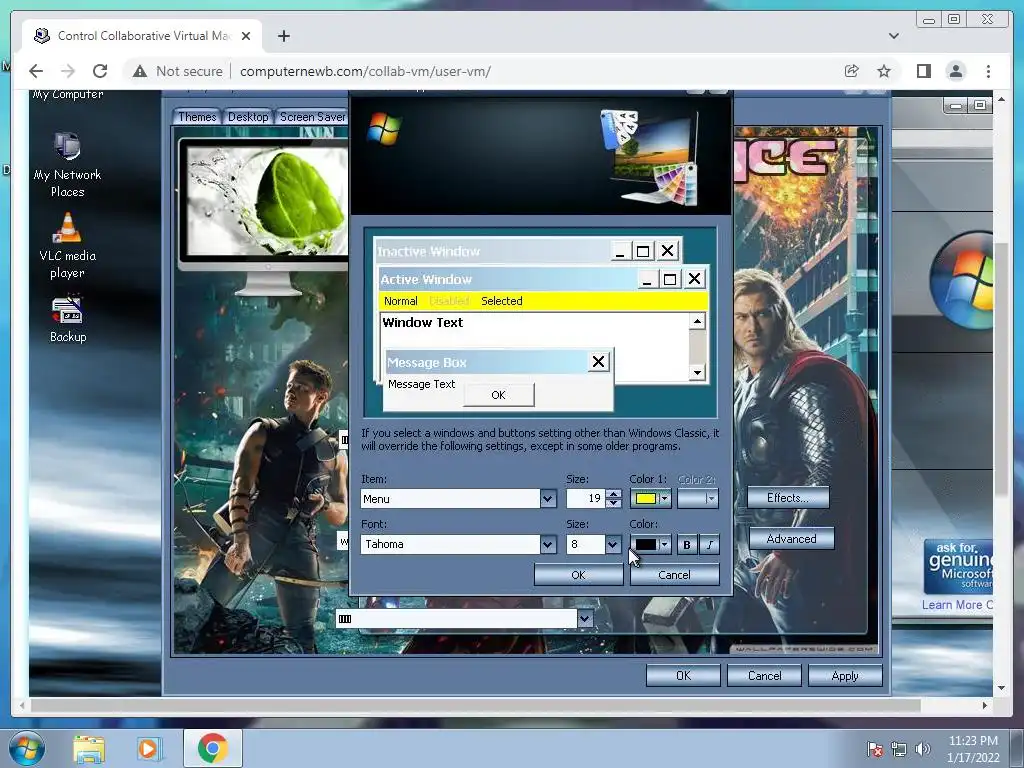Click Chrome icon in the taskbar

pos(213,748)
